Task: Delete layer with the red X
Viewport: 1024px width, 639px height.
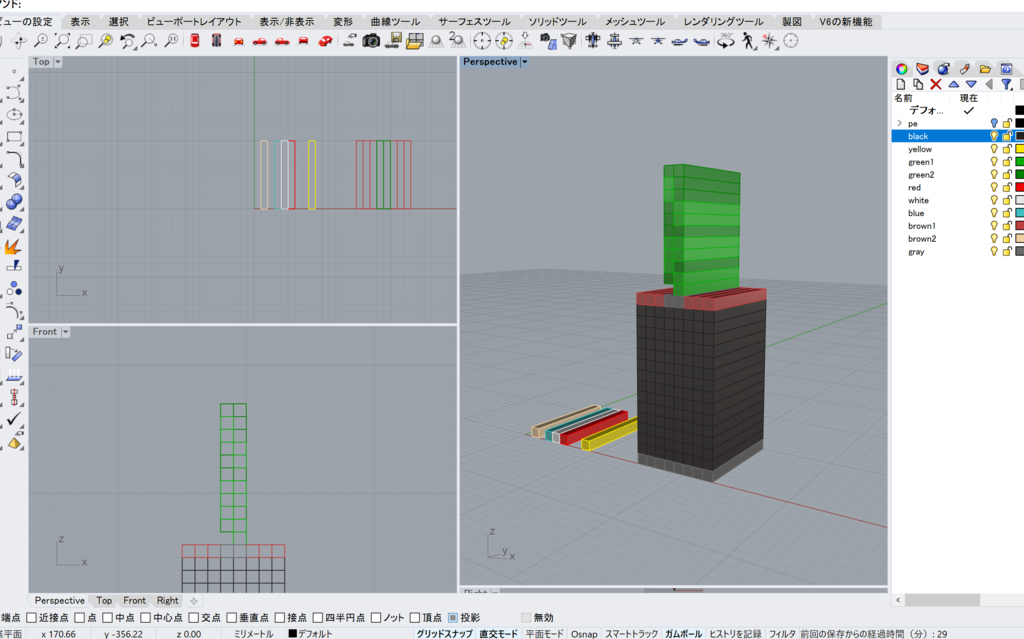Action: point(936,84)
